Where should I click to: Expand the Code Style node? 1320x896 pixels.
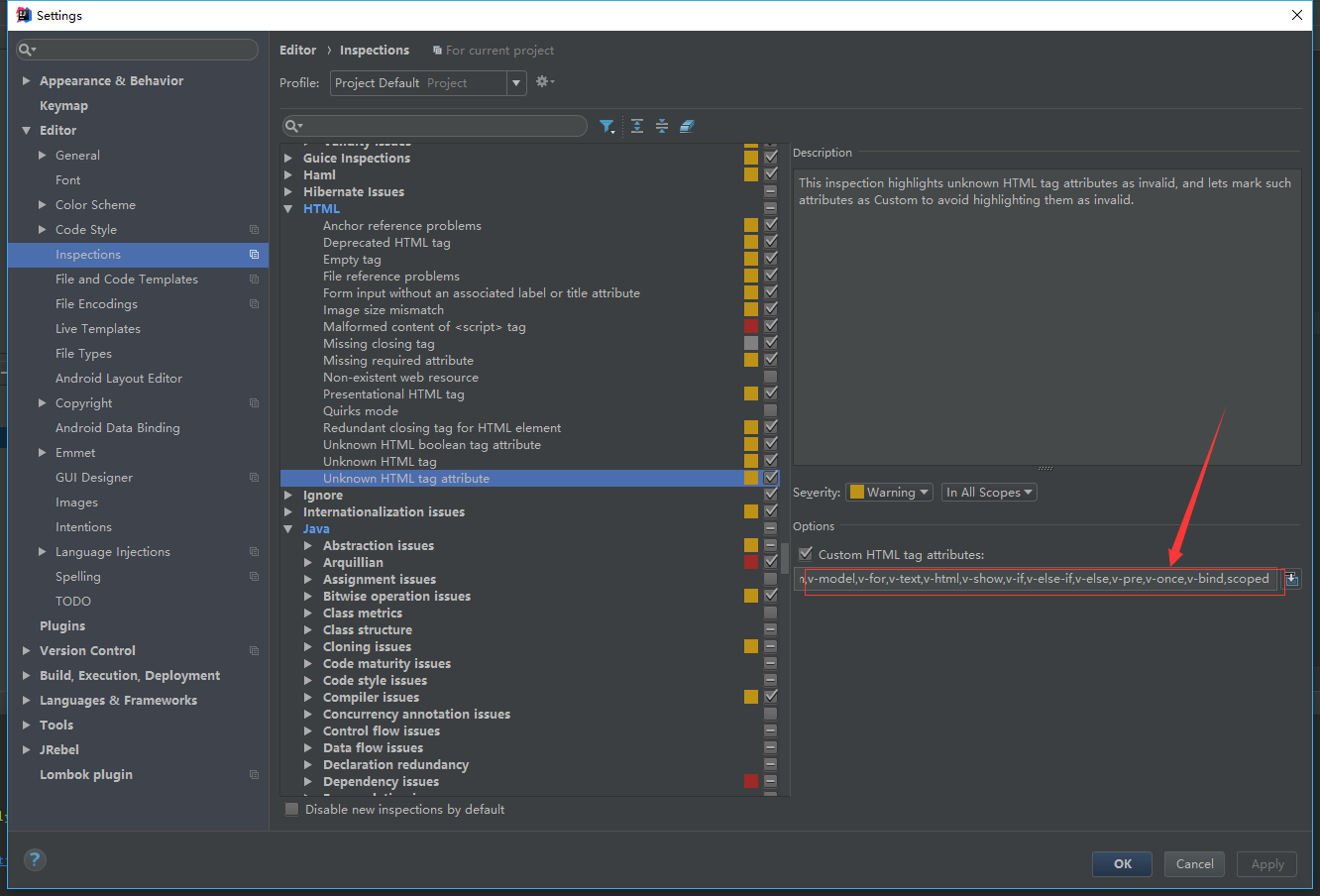[42, 230]
